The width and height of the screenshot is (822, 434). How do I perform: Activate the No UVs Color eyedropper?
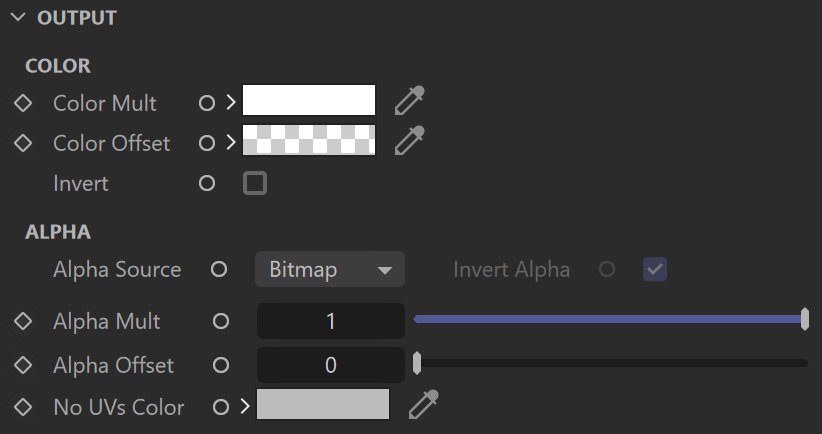click(x=424, y=405)
